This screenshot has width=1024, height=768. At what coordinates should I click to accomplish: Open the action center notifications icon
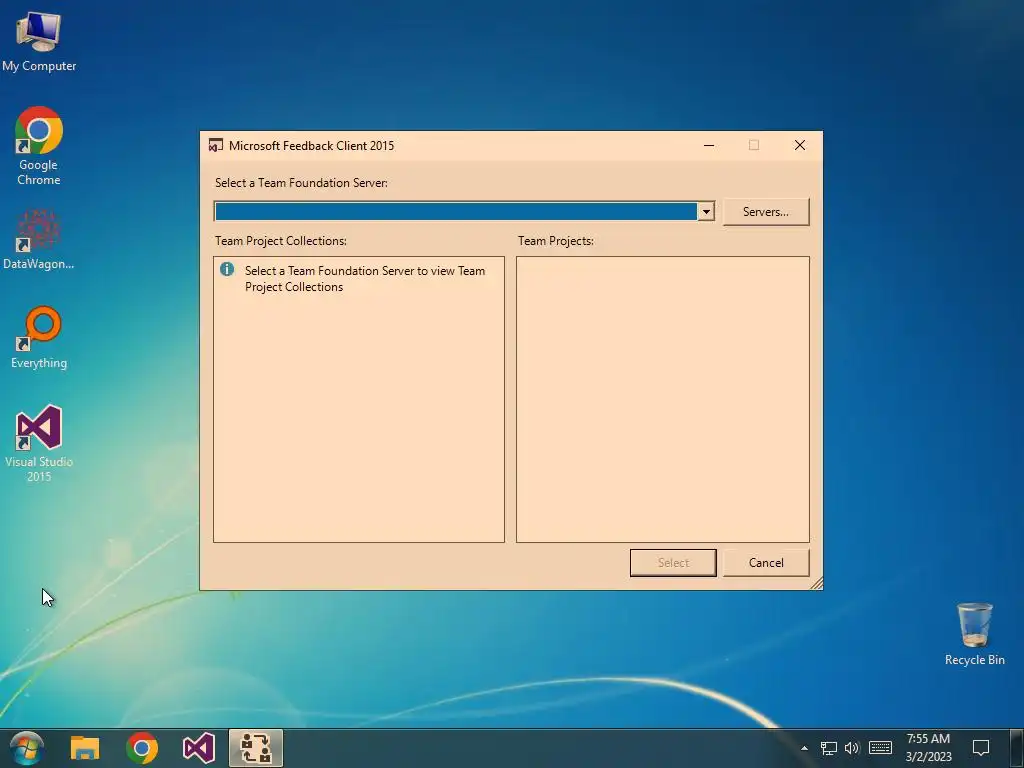pos(981,748)
